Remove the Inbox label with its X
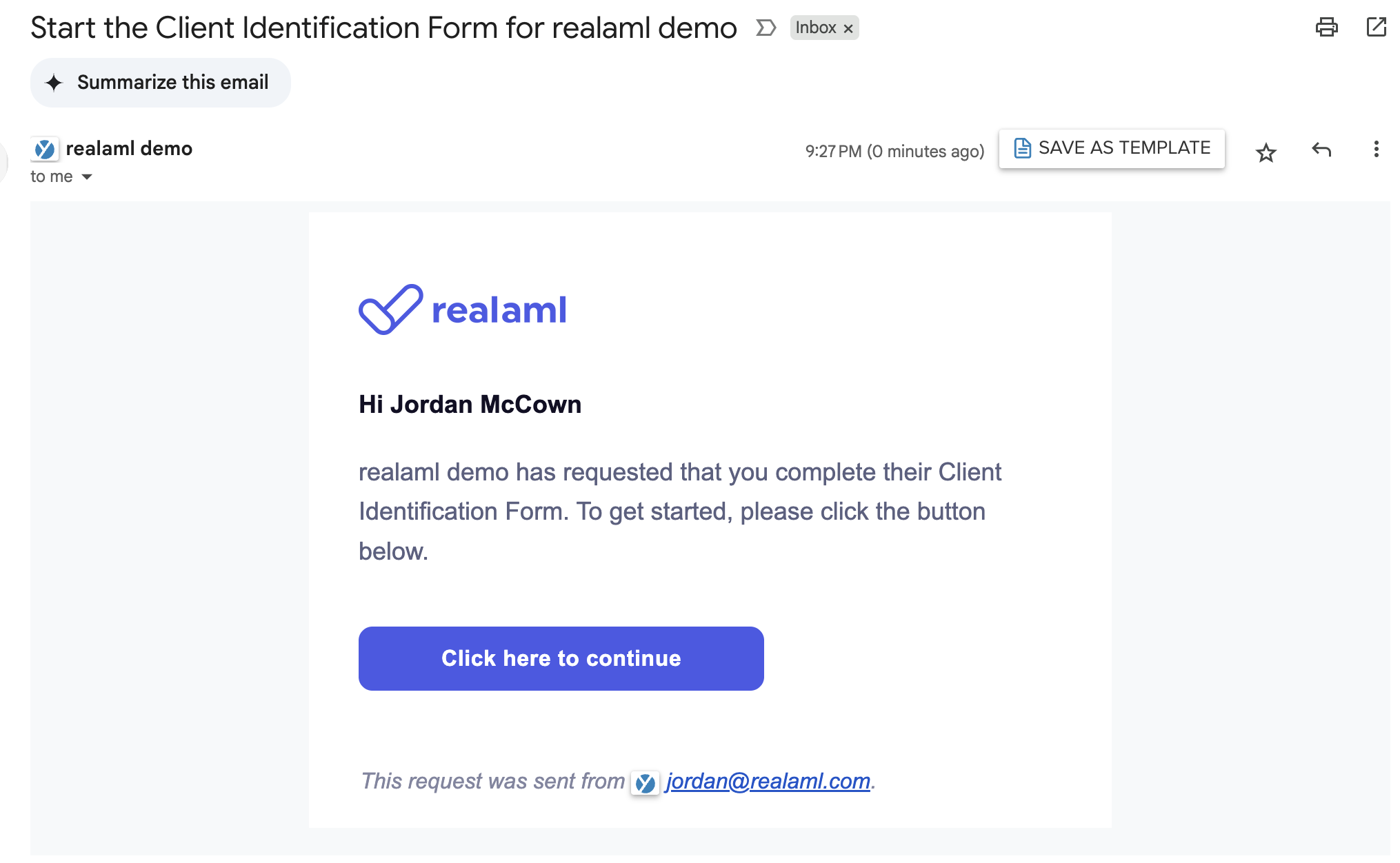This screenshot has height=863, width=1400. [x=848, y=29]
